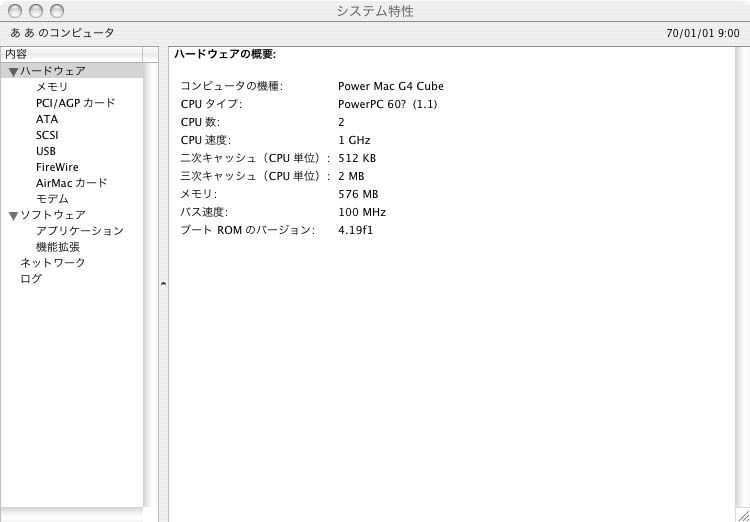The image size is (750, 522).
Task: Click the green zoom window button
Action: point(57,11)
